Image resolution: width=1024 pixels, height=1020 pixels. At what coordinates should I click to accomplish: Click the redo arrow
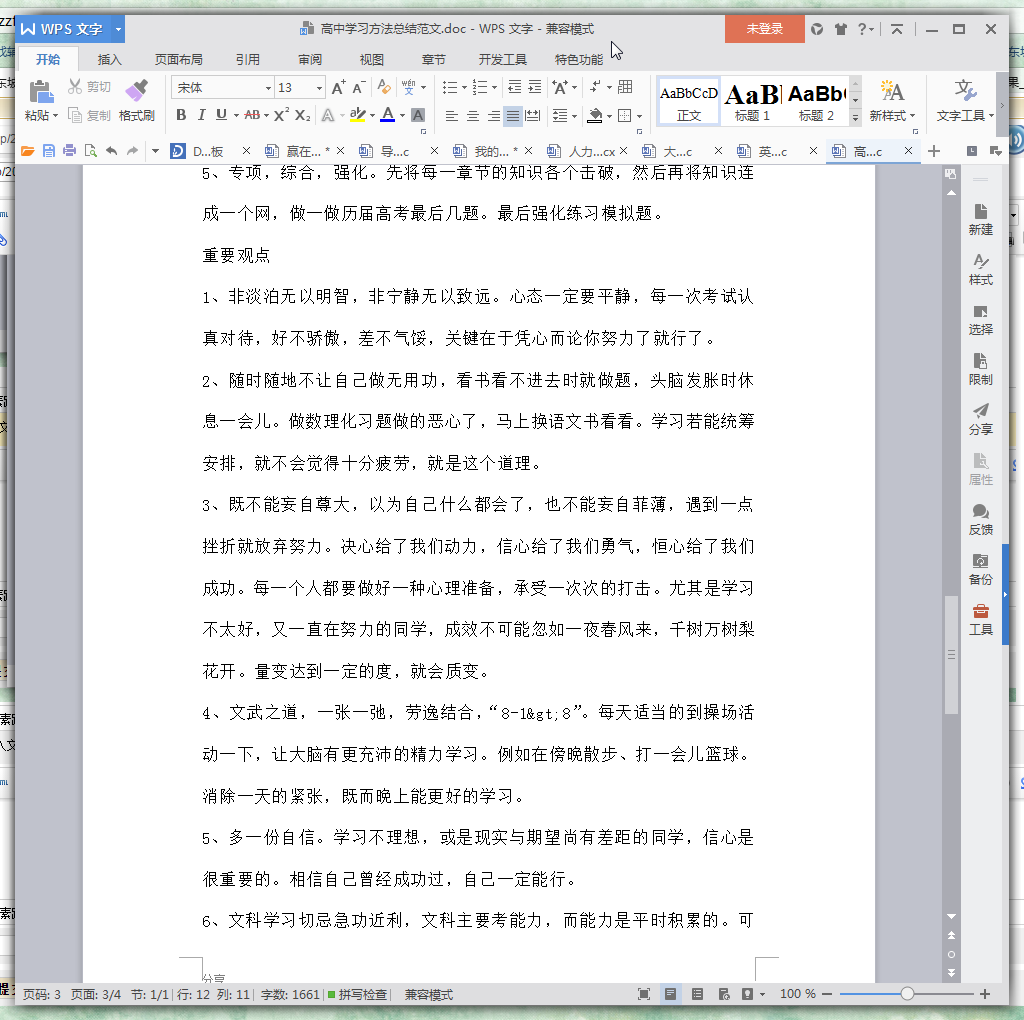133,151
